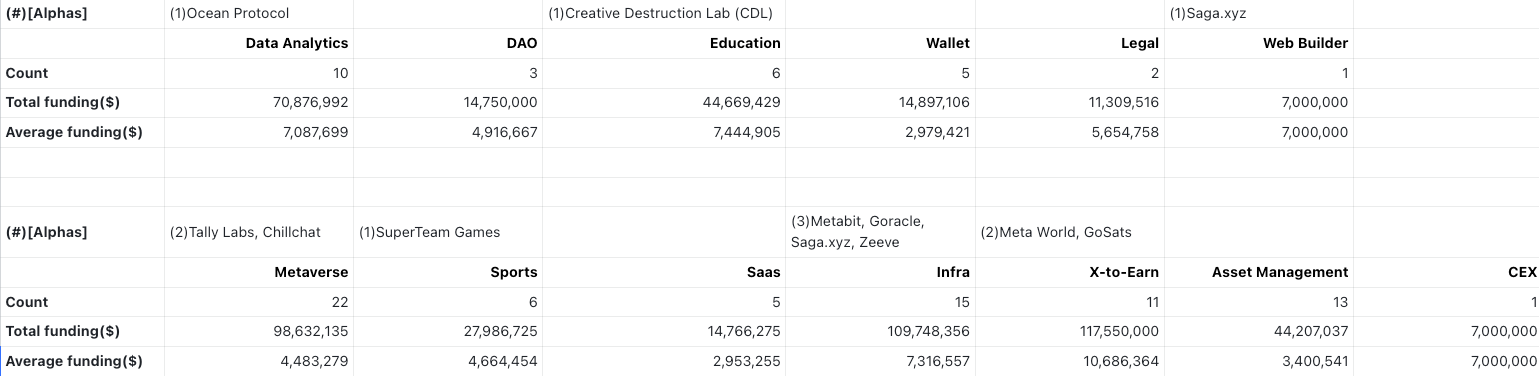The height and width of the screenshot is (376, 1539).
Task: Select the DAO column header cell
Action: click(448, 43)
